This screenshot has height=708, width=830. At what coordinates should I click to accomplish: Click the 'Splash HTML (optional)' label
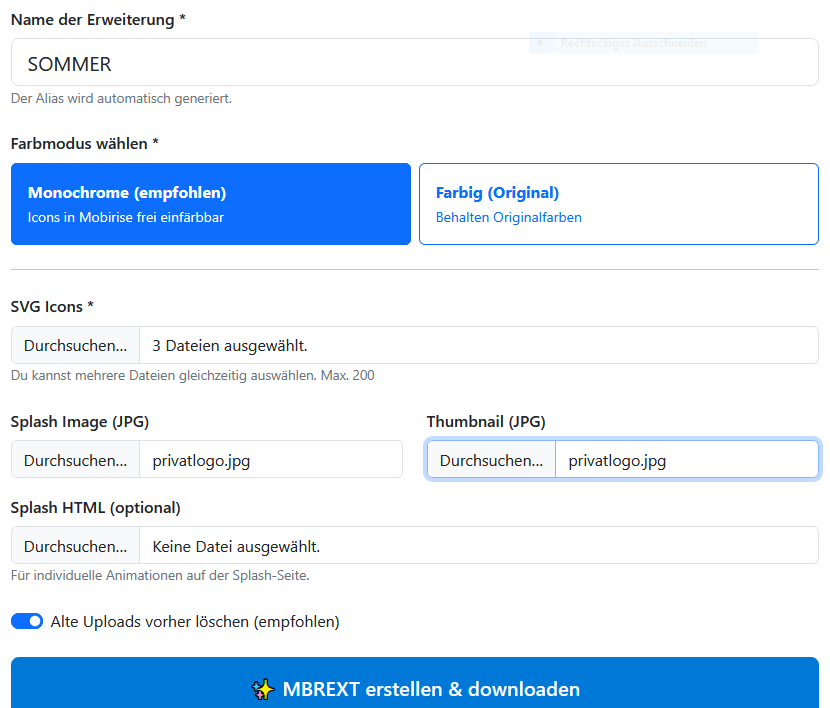95,507
